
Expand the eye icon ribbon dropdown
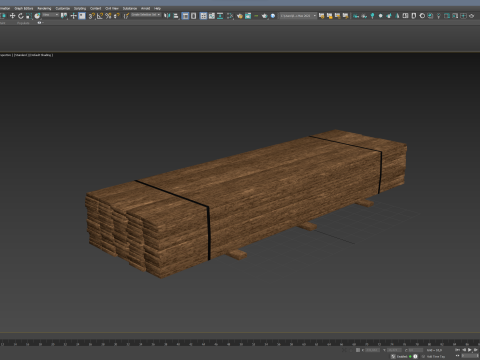coord(40,23)
